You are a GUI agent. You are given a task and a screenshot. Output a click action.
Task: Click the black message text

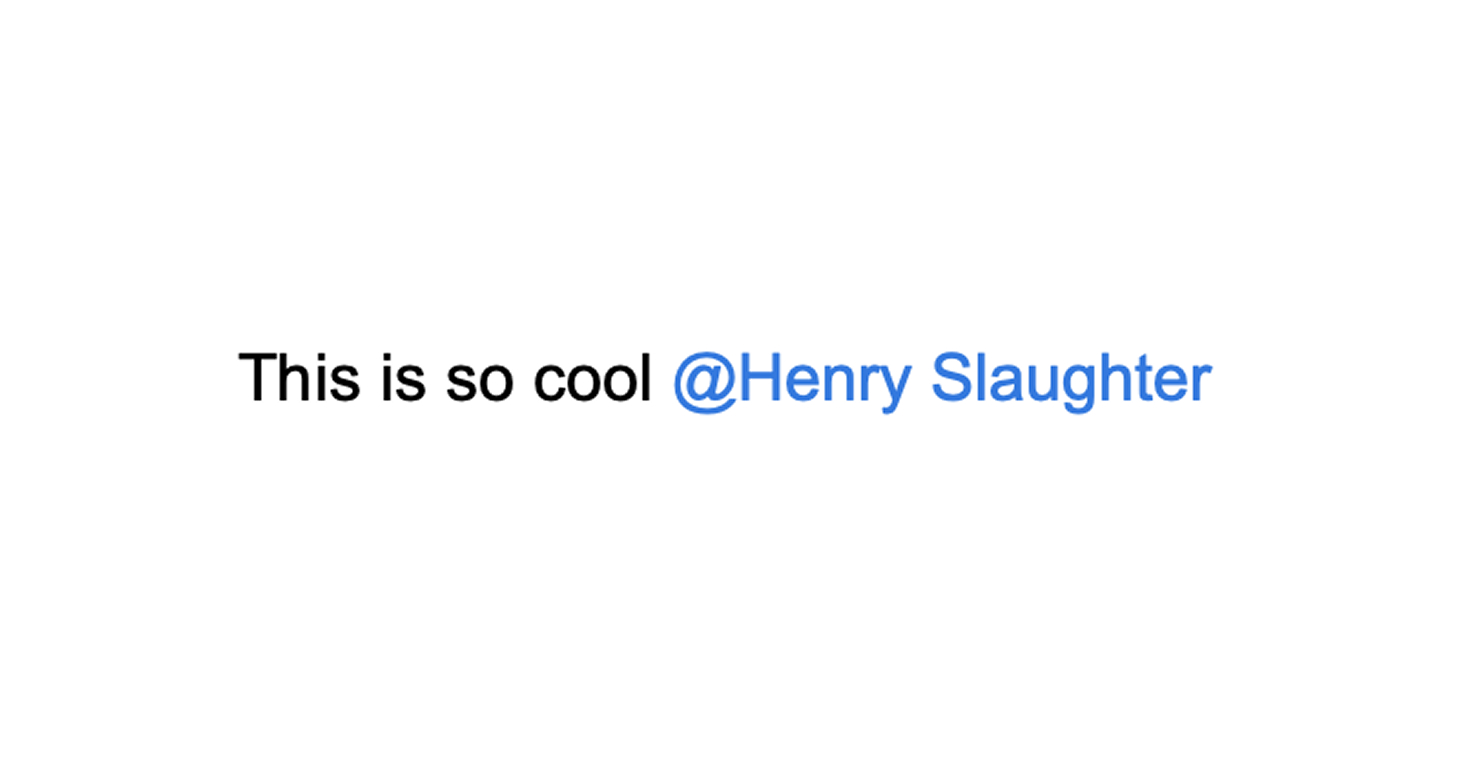(x=445, y=378)
